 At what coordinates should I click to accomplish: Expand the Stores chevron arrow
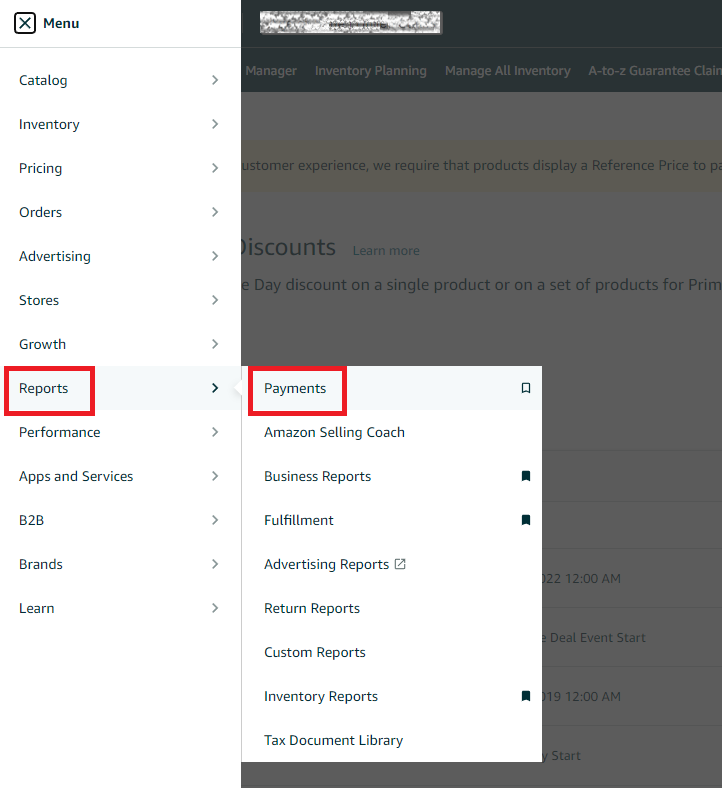pos(215,300)
